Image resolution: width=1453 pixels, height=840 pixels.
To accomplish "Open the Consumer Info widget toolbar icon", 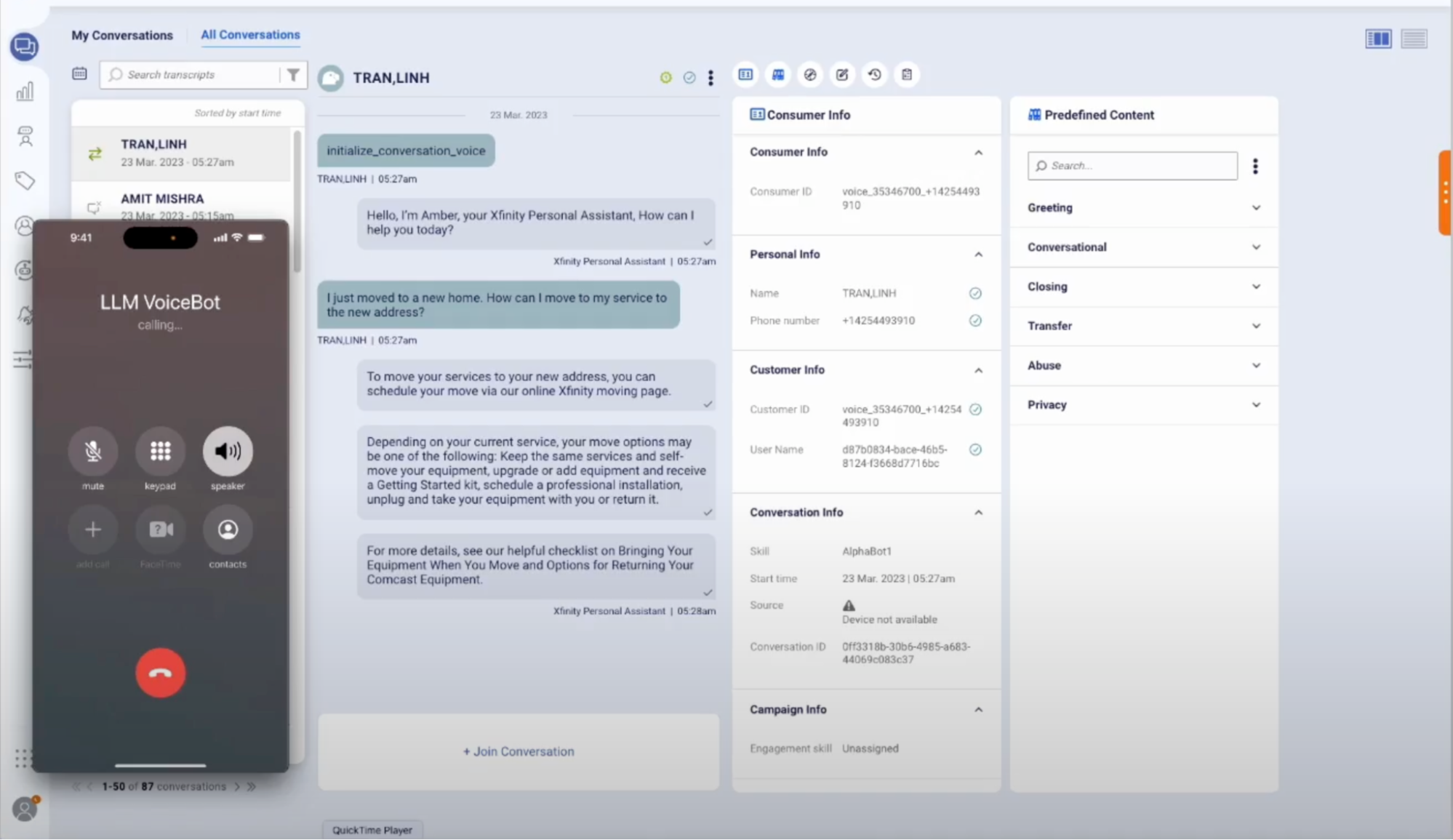I will pos(745,74).
